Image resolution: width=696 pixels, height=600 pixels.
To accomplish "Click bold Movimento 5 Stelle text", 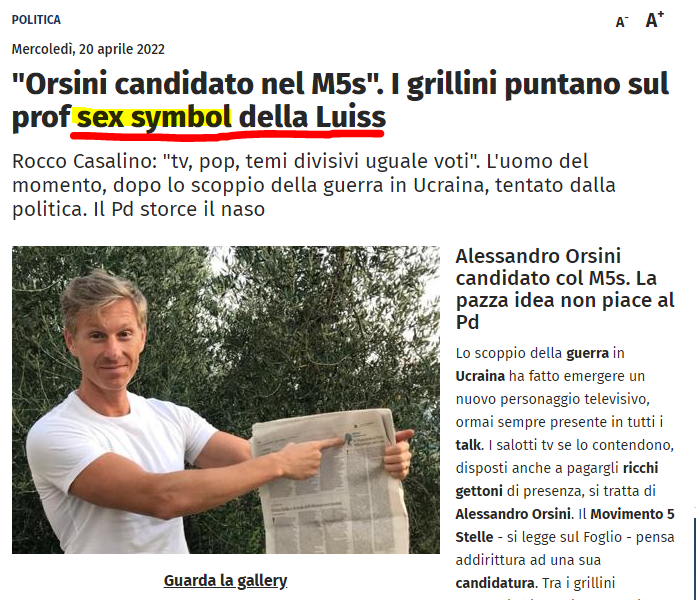I will (x=565, y=525).
